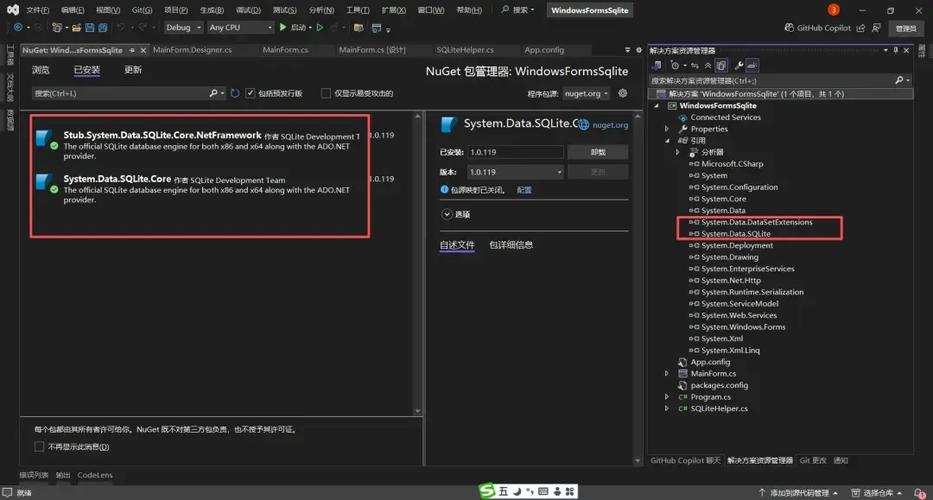Viewport: 933px width, 500px height.
Task: Switch to the App.config editor tab
Action: tap(544, 51)
